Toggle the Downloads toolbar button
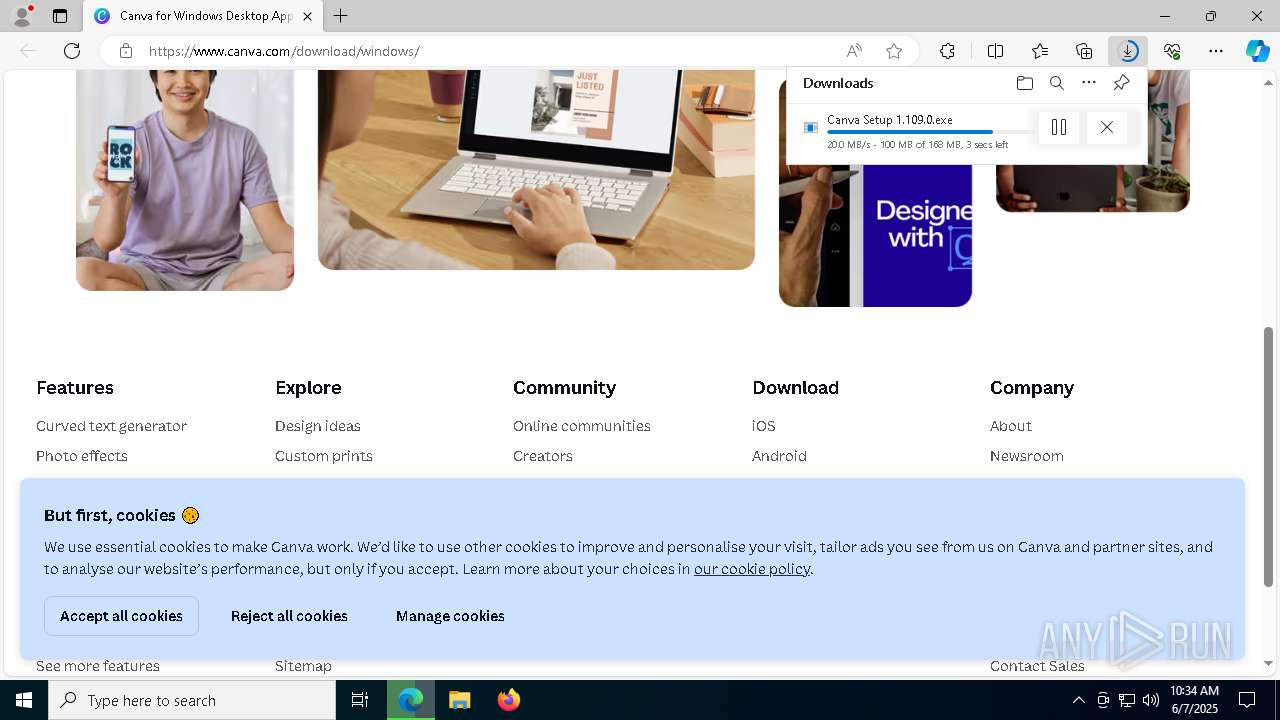 [1128, 51]
